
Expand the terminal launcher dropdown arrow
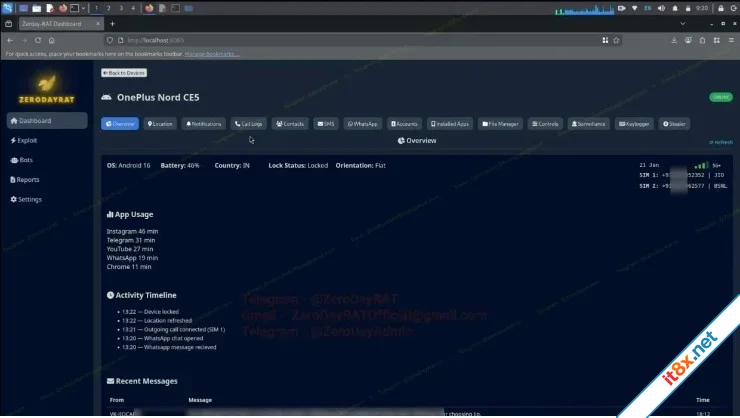[x=84, y=8]
